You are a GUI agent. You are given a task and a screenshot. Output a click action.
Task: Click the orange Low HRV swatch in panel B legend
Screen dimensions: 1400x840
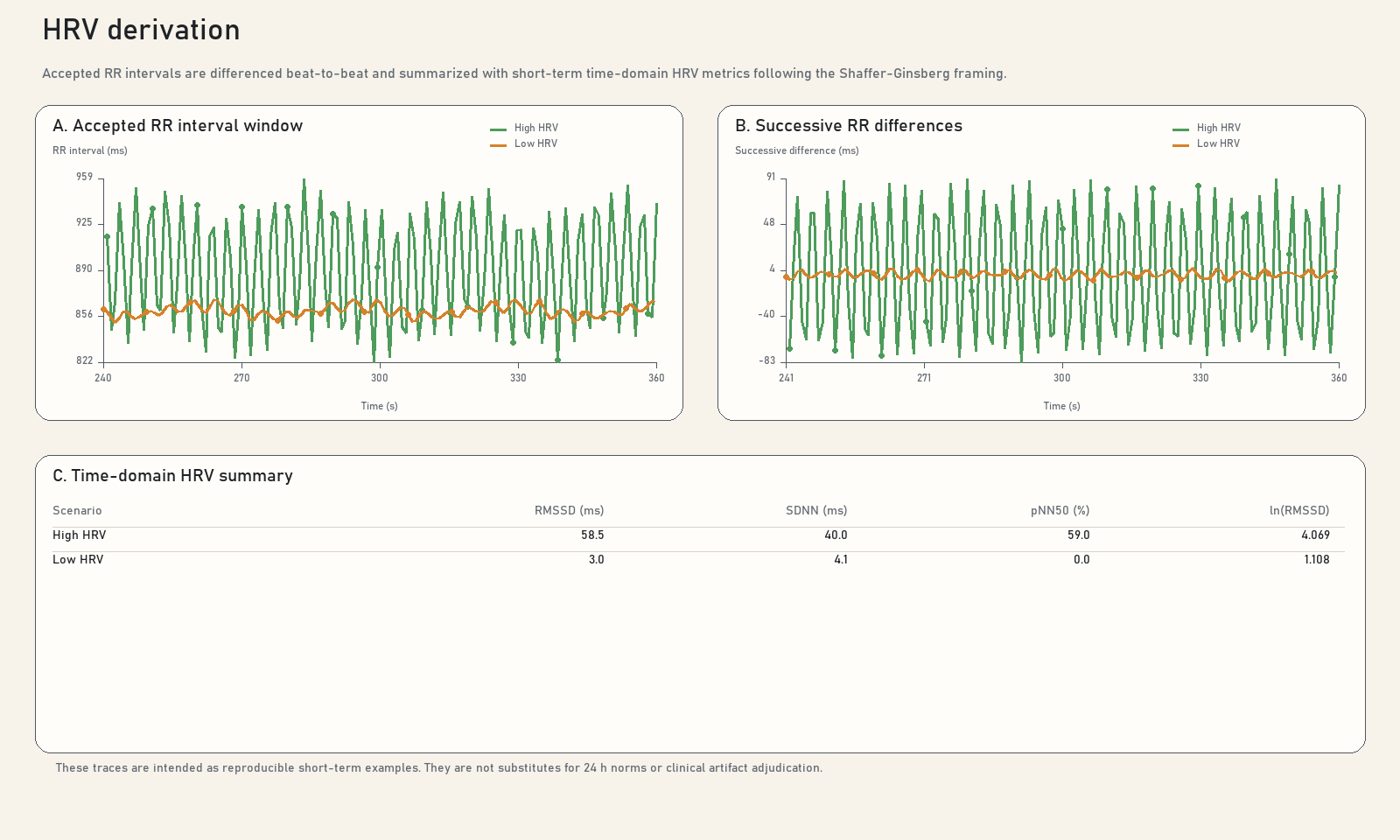(1180, 144)
